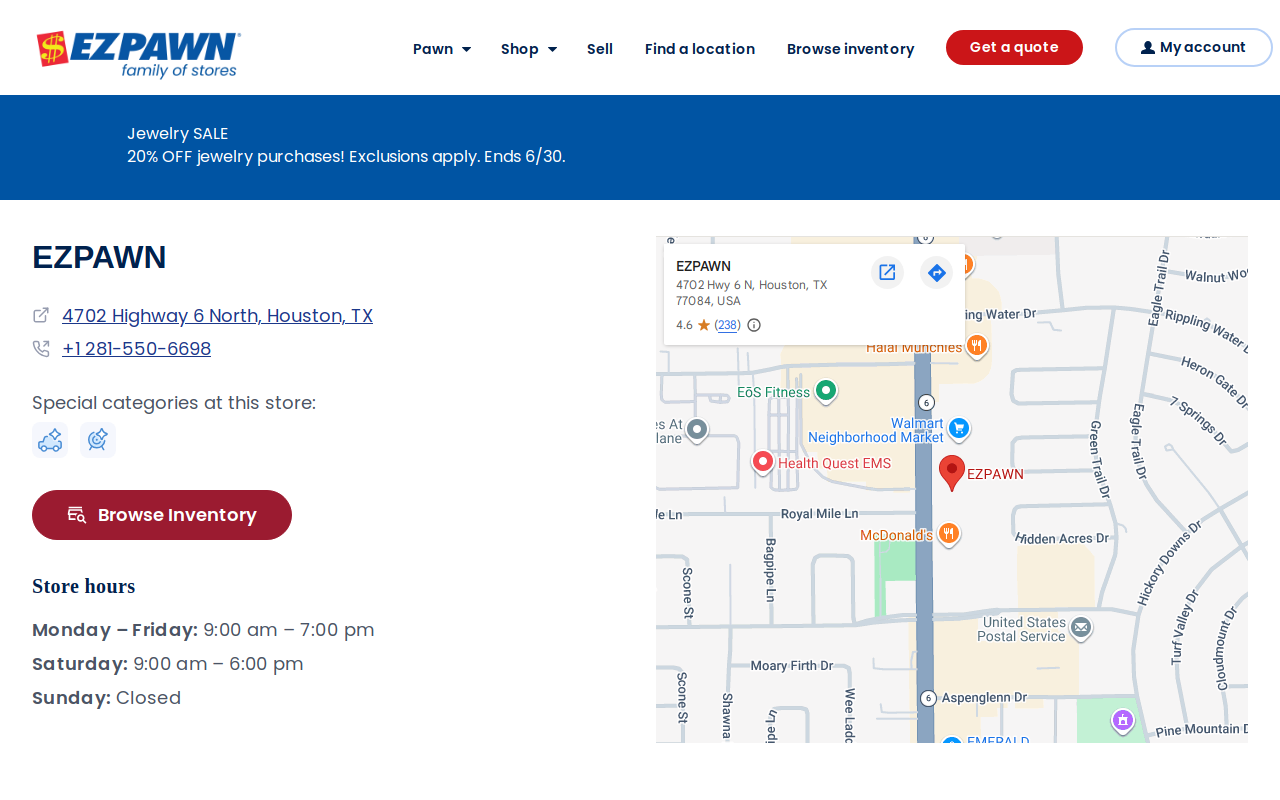Click the Store hours heading
Image resolution: width=1280 pixels, height=800 pixels.
click(84, 586)
